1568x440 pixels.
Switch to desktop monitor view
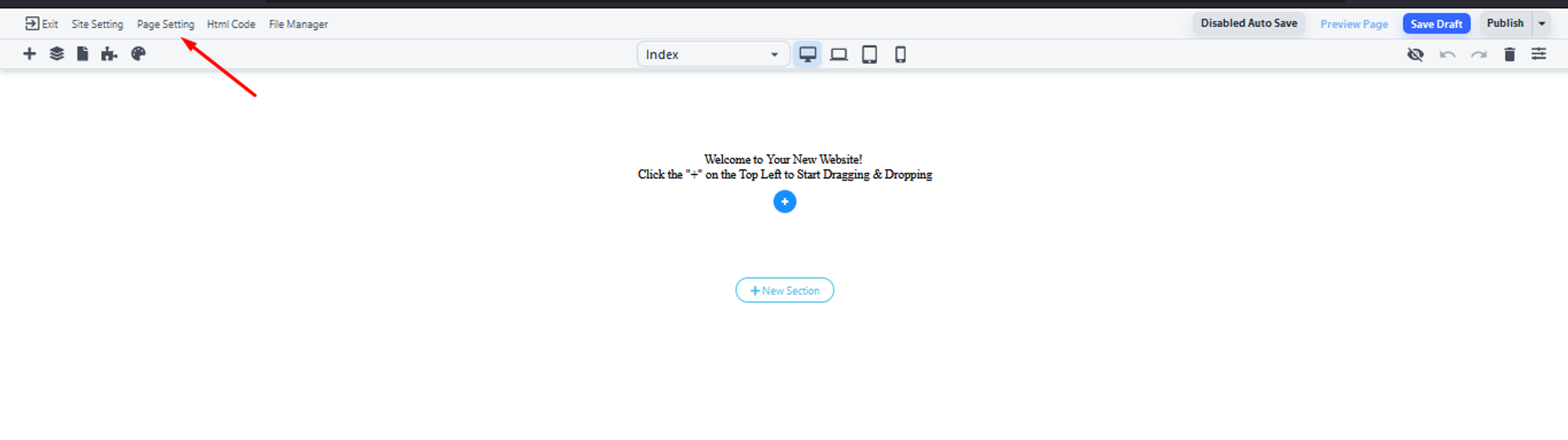pyautogui.click(x=808, y=54)
